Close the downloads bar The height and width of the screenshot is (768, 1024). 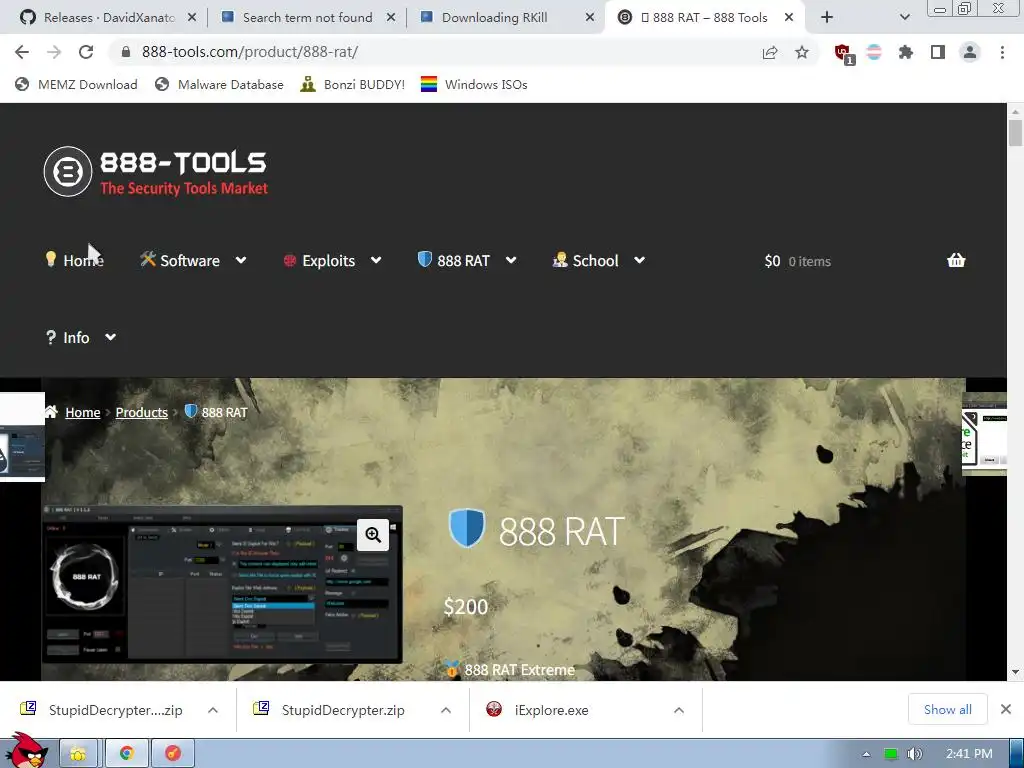pos(1006,709)
